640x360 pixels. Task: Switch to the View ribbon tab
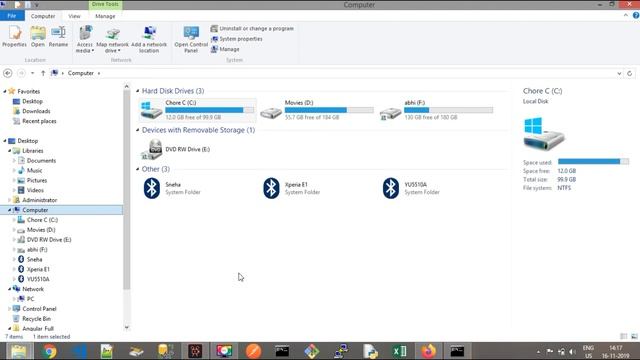pyautogui.click(x=74, y=16)
